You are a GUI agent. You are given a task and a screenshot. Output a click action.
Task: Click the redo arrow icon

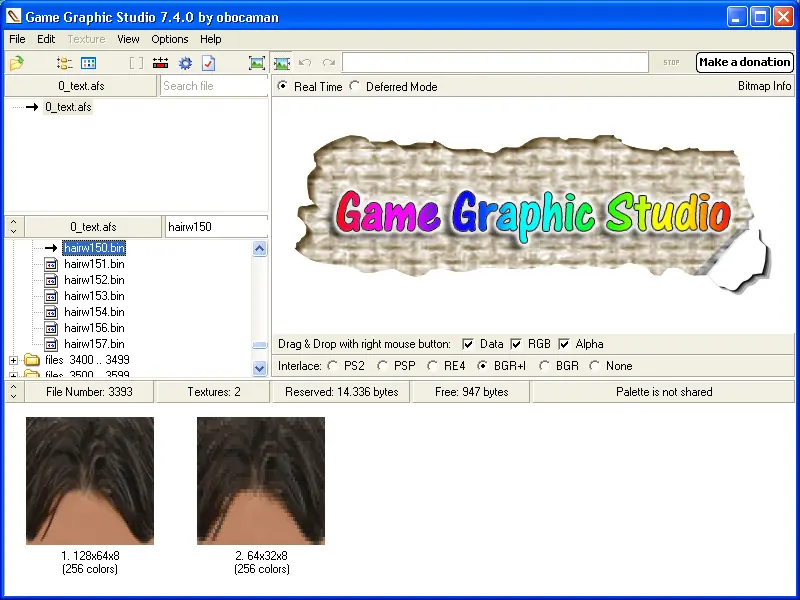[x=329, y=63]
